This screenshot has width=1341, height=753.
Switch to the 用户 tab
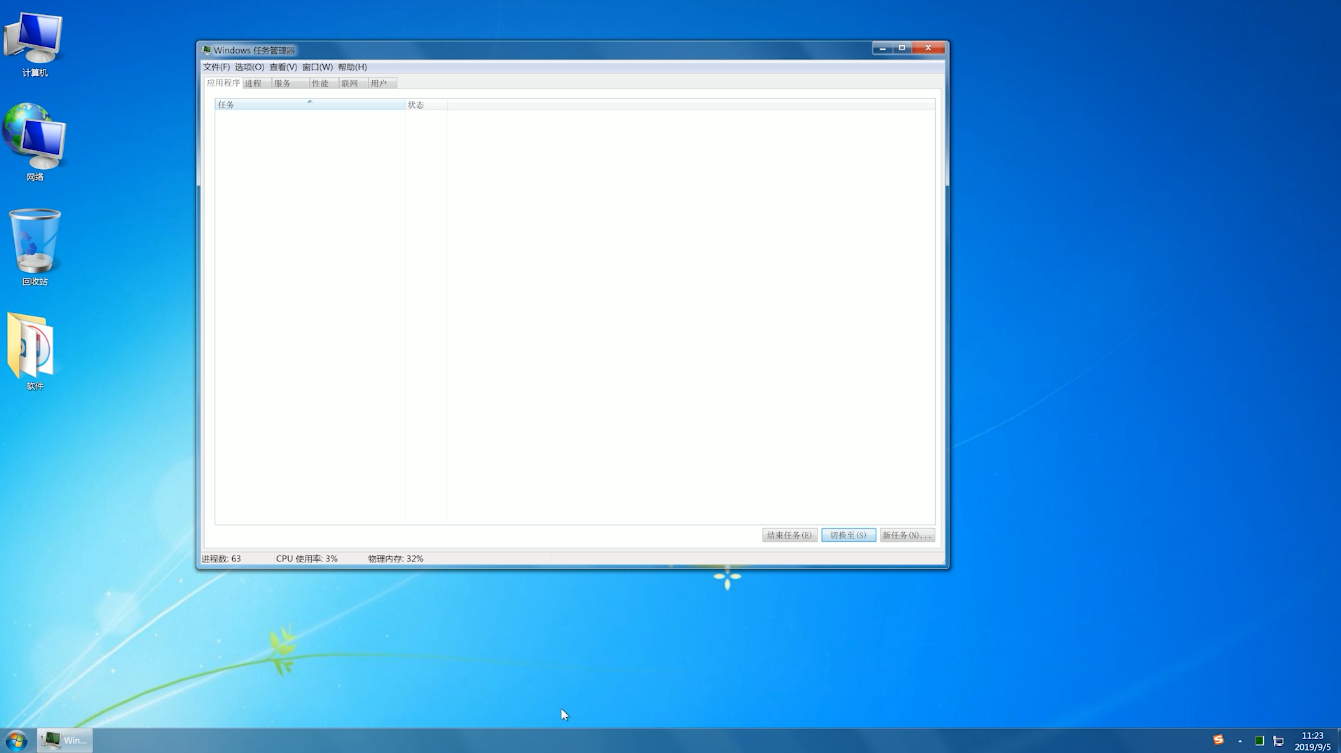point(382,84)
